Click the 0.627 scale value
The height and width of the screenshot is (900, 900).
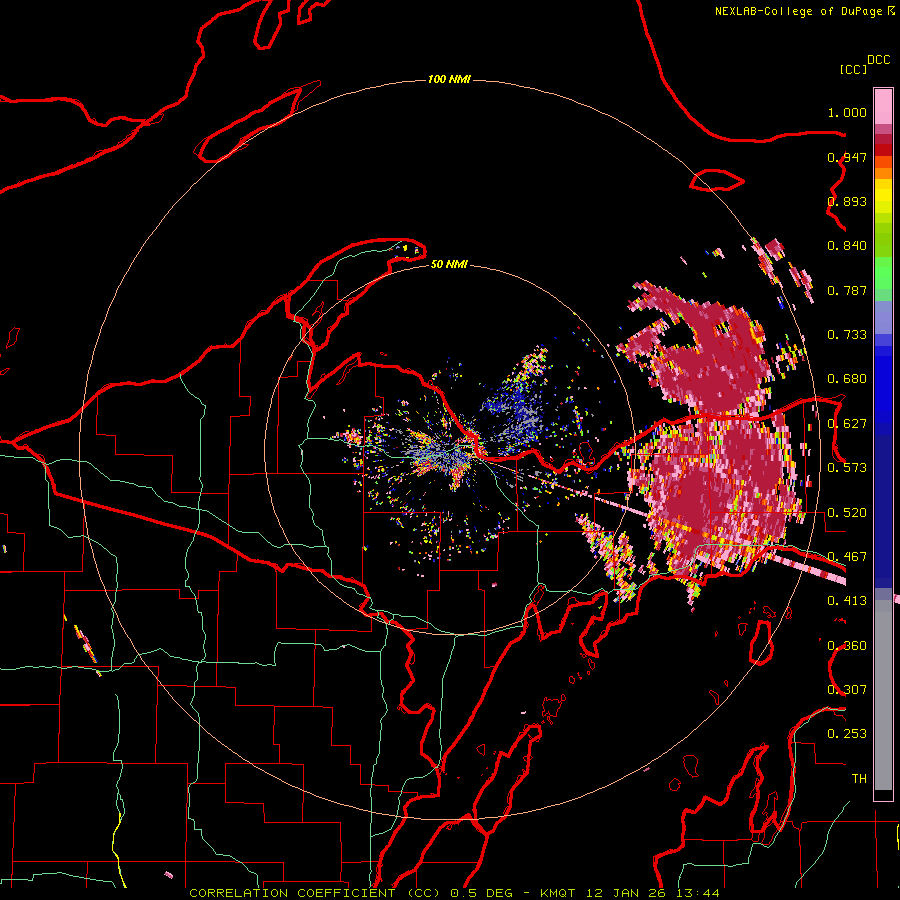coord(847,424)
